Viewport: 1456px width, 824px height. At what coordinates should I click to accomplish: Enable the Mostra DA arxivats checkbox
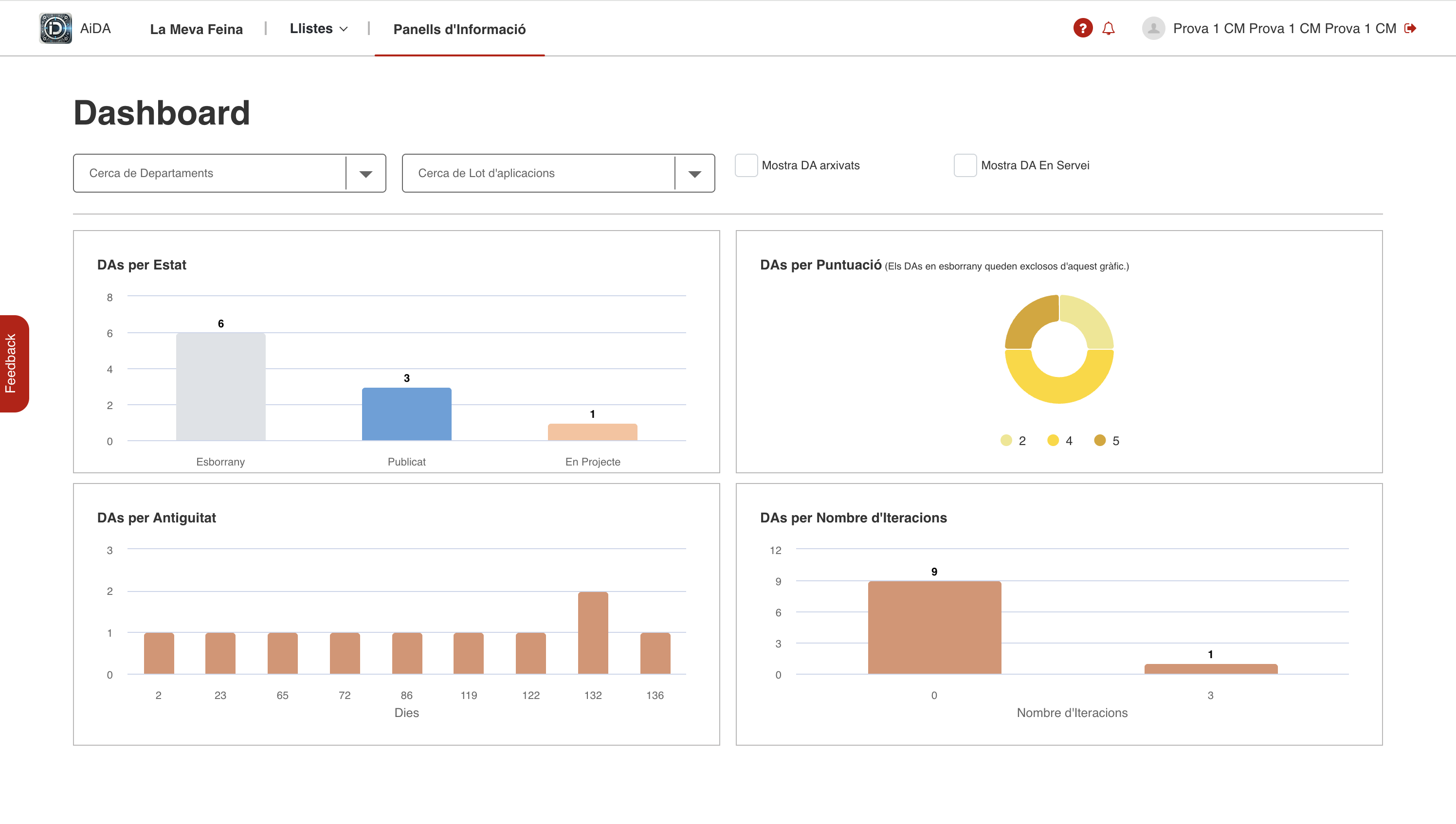coord(746,165)
